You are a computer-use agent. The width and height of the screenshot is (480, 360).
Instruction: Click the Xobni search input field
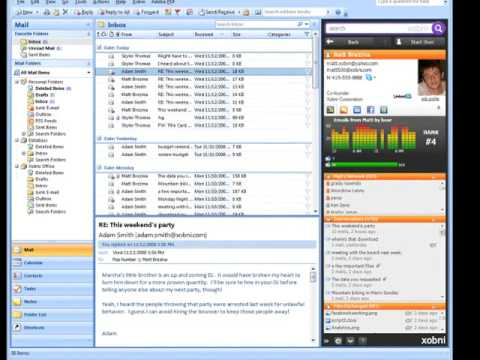tap(379, 29)
